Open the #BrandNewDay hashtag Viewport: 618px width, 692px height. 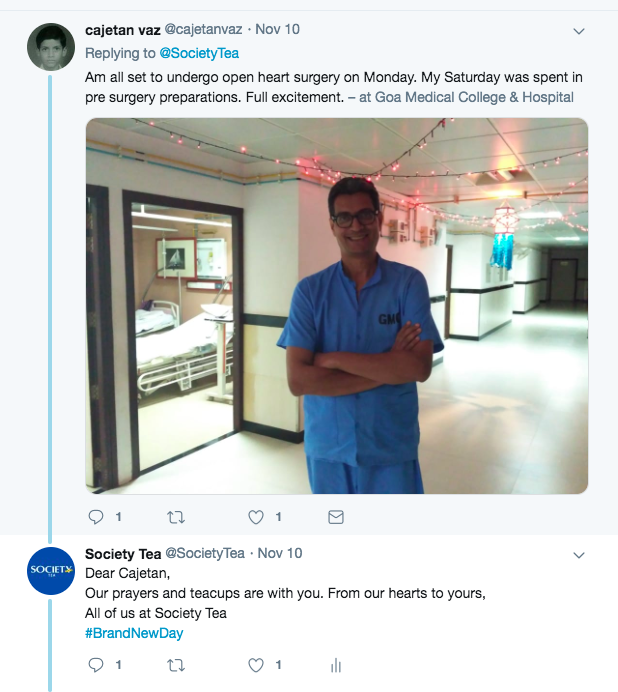[x=134, y=633]
